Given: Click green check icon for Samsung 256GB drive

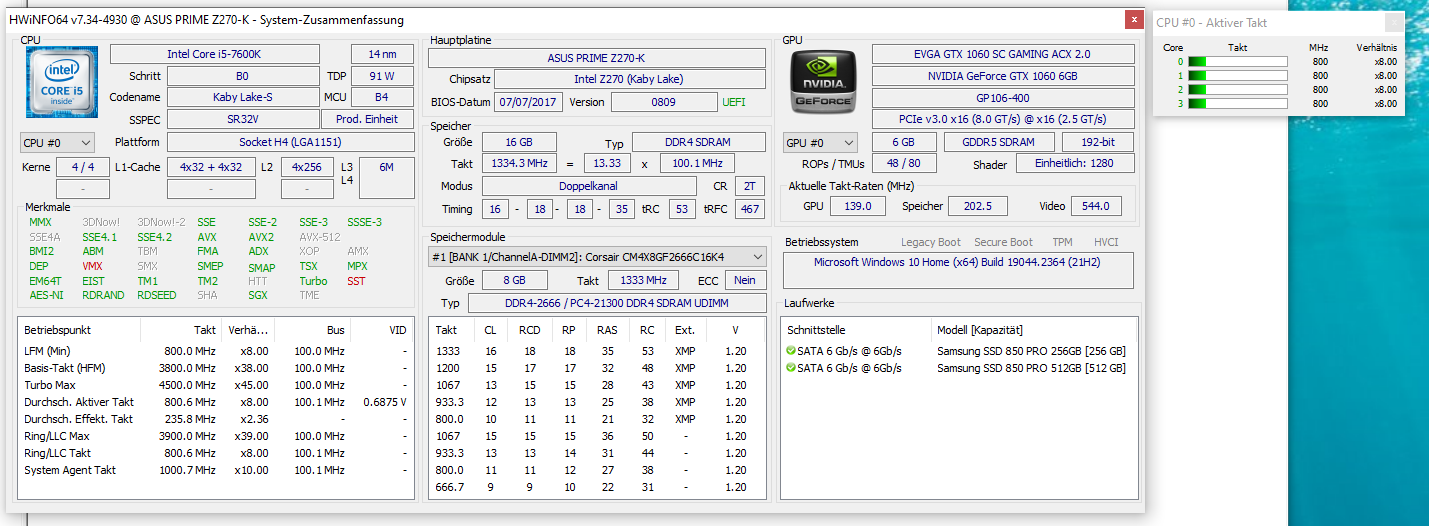Looking at the screenshot, I should point(791,351).
